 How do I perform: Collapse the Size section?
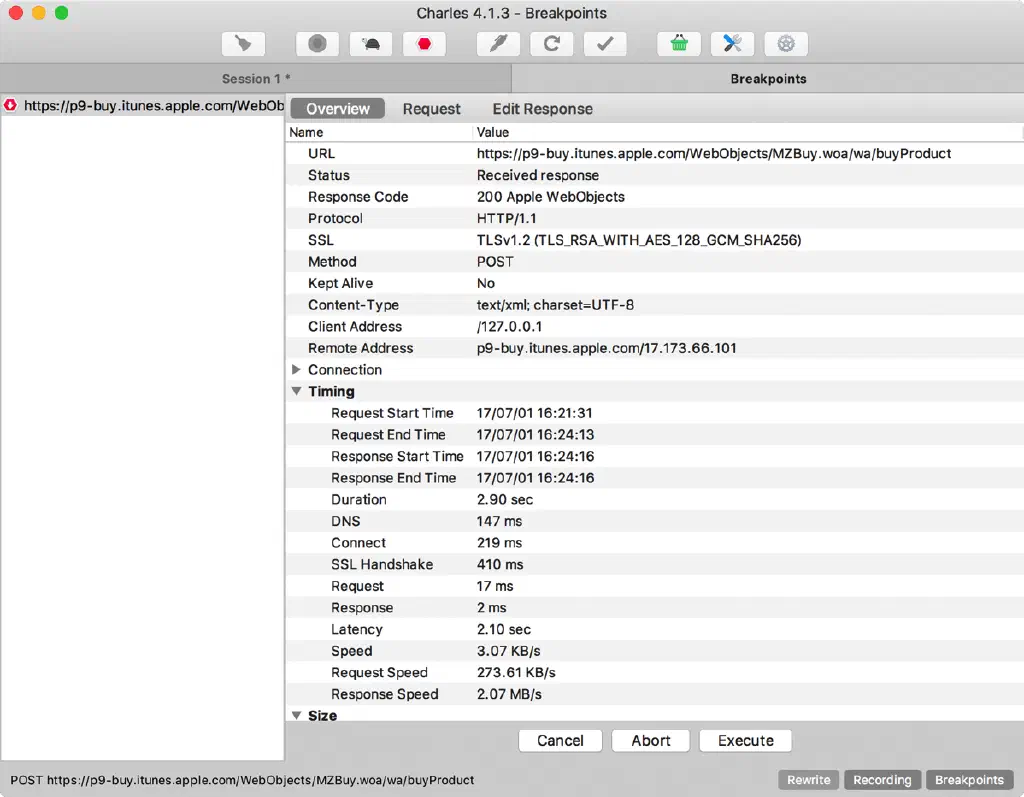(296, 715)
